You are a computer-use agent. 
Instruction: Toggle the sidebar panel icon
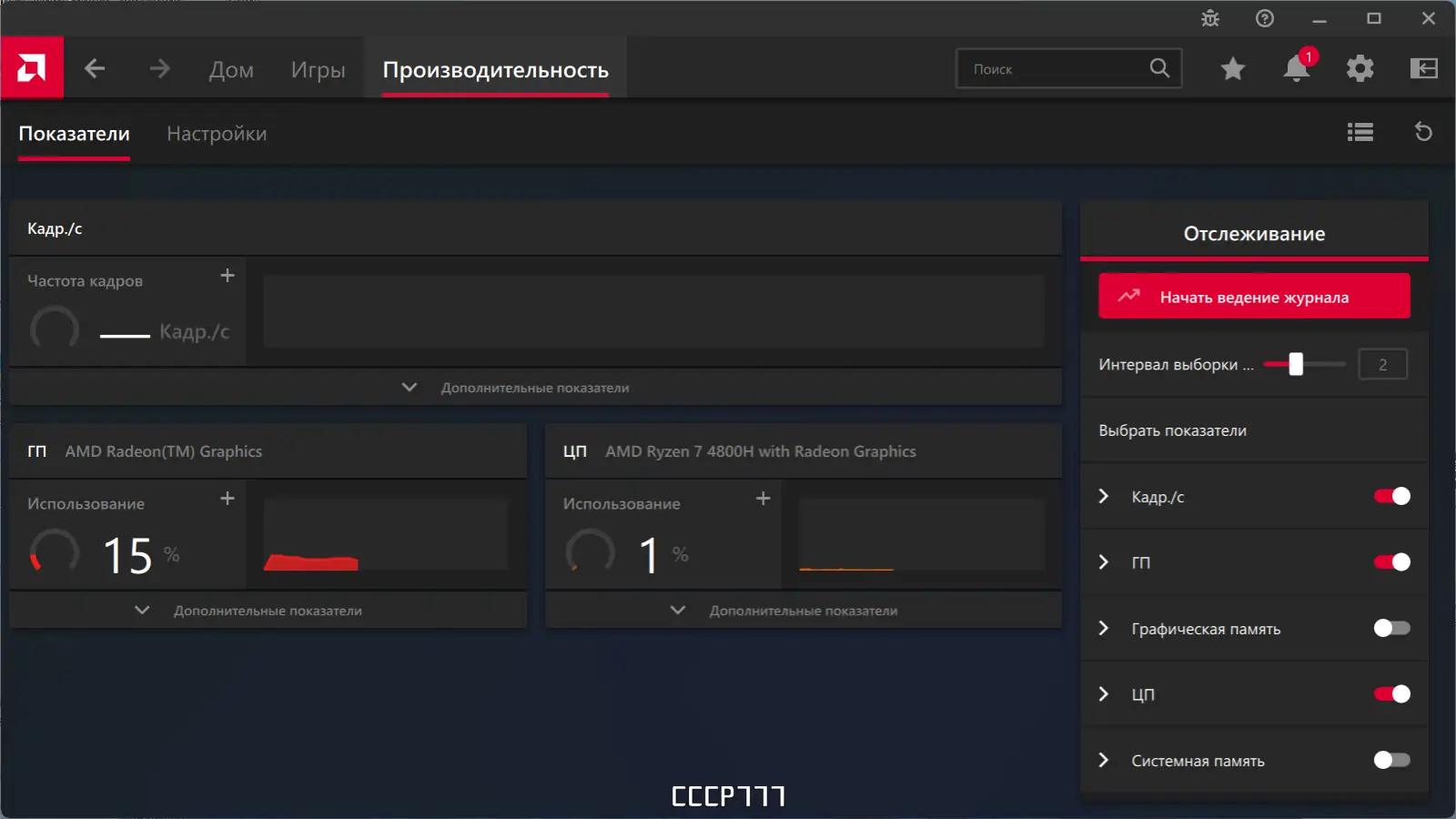(1424, 68)
